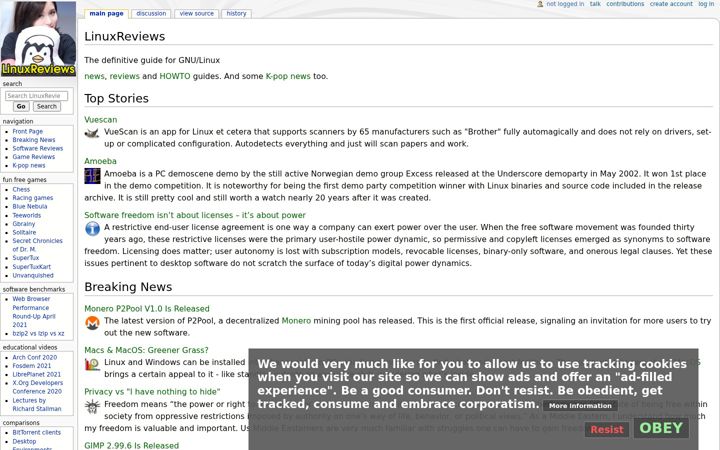The height and width of the screenshot is (450, 720).
Task: Open Chess in fun free games
Action: (x=21, y=189)
